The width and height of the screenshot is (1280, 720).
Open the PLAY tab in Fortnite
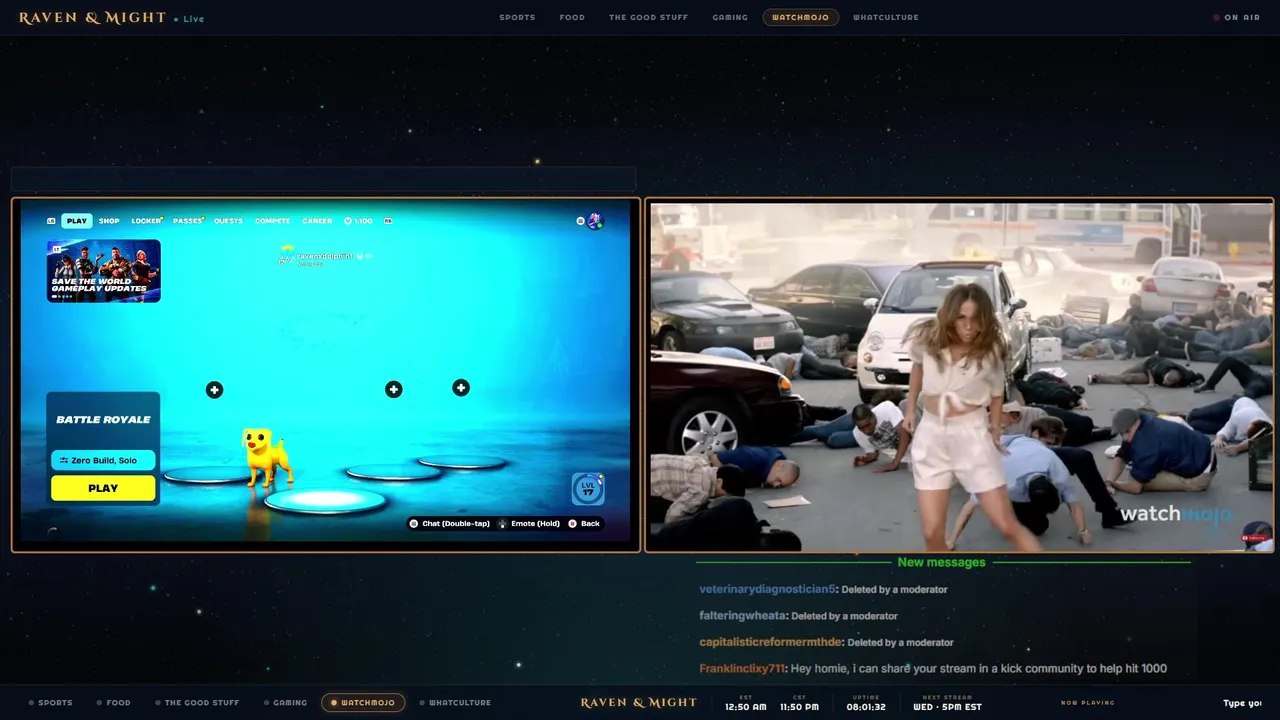77,221
